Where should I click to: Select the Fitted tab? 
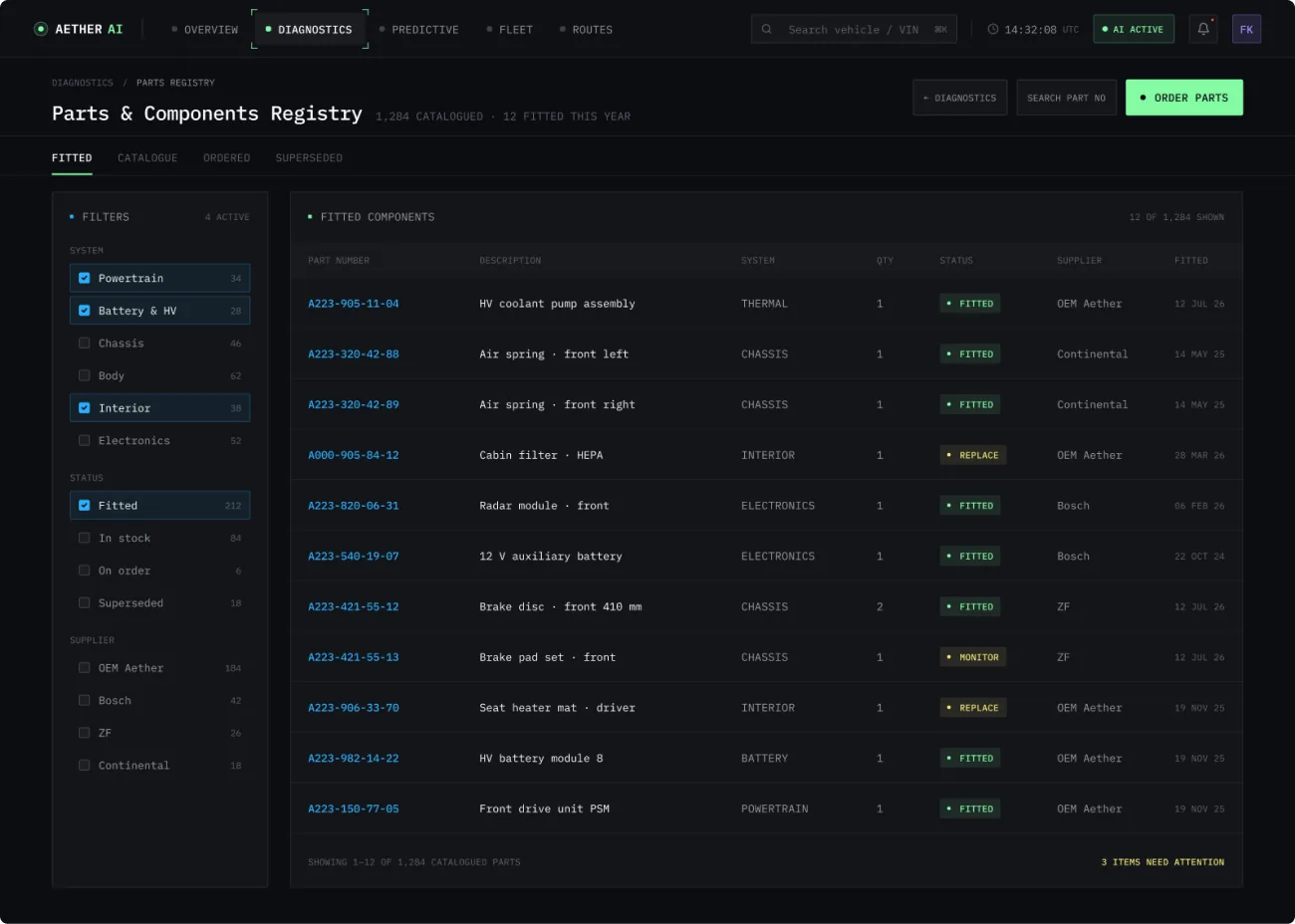point(72,157)
